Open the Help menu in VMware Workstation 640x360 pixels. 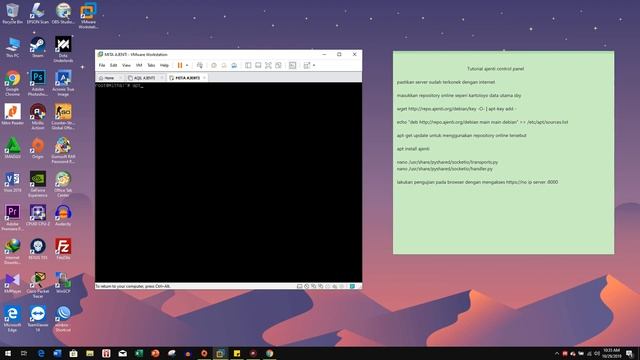coord(164,65)
